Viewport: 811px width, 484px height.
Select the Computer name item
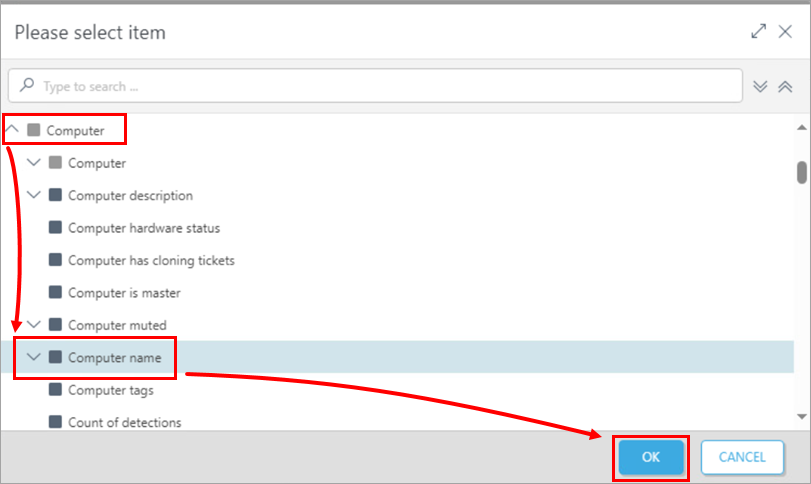114,357
